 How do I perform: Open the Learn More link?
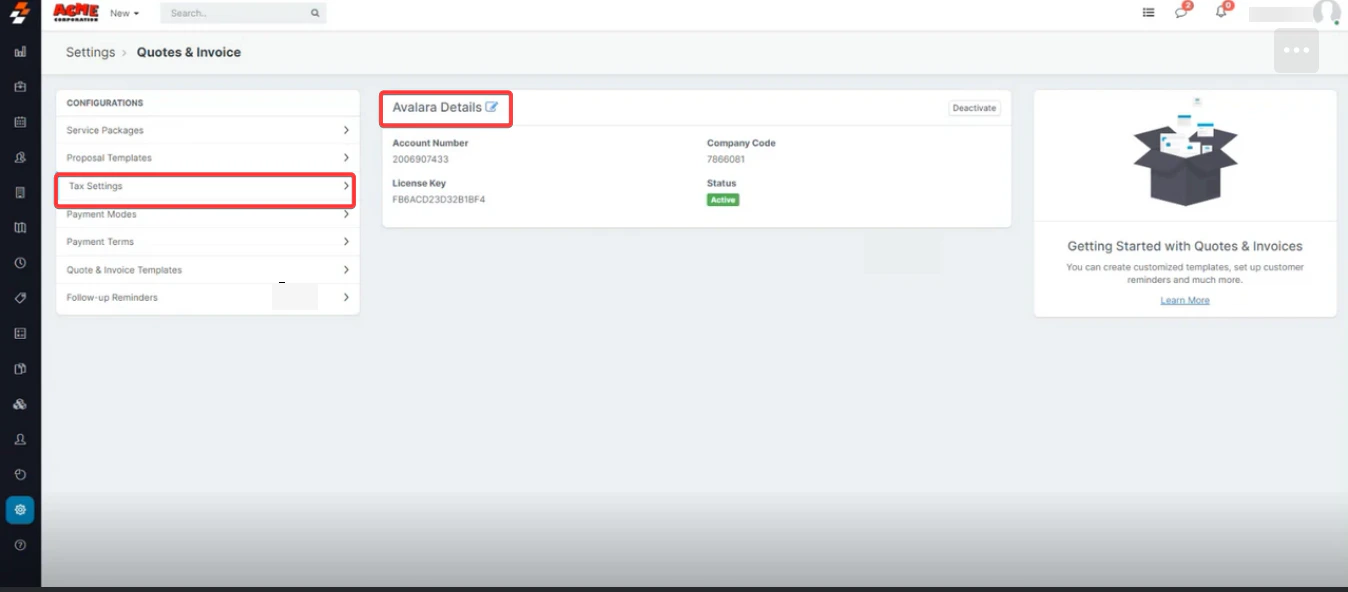tap(1185, 301)
